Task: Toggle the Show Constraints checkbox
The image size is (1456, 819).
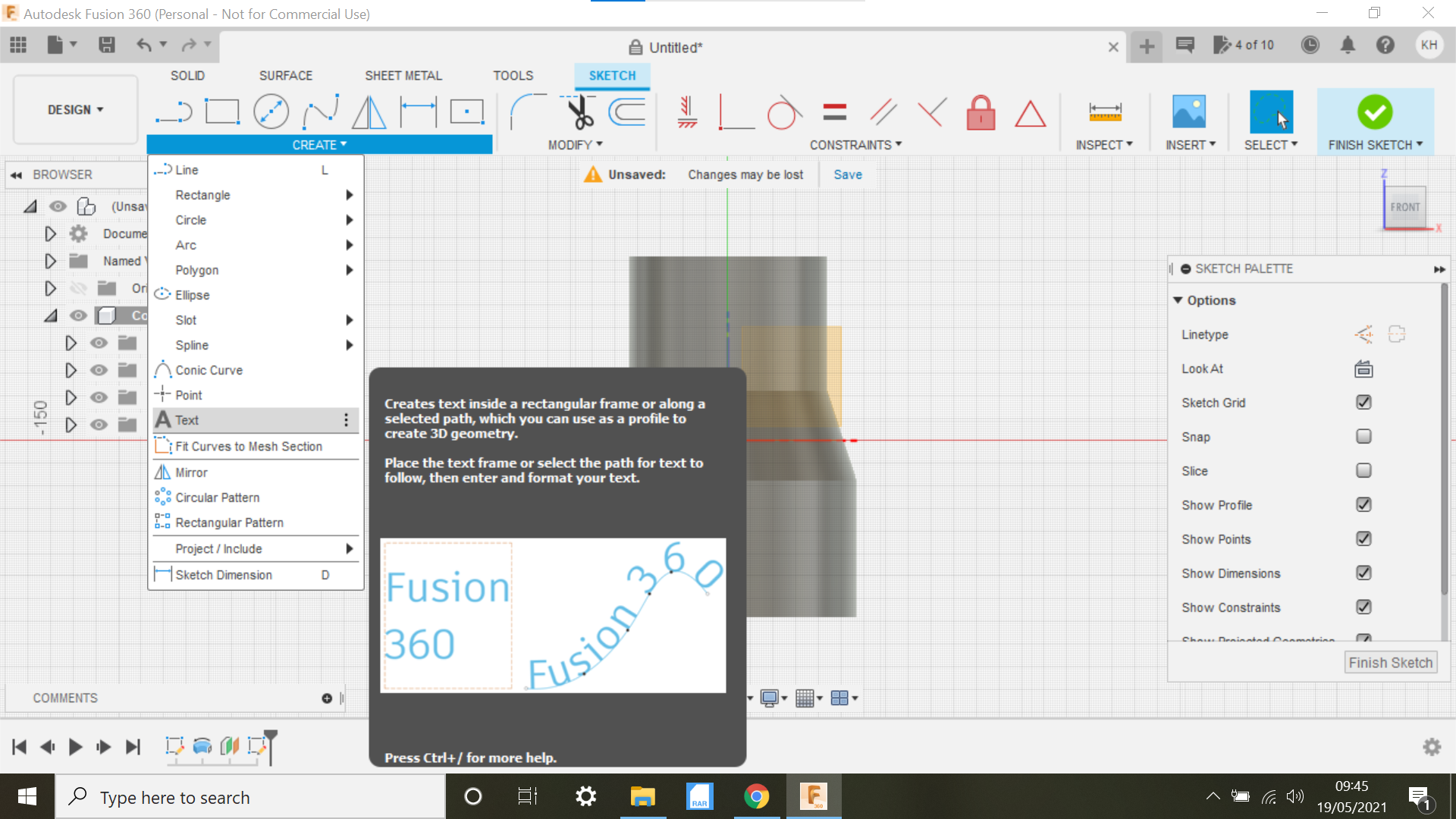Action: pos(1363,607)
